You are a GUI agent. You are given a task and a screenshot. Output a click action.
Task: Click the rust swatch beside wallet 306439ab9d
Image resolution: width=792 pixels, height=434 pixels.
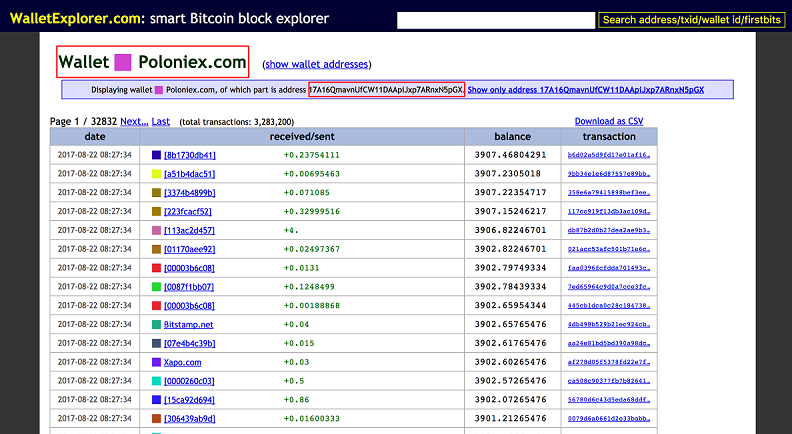[157, 418]
